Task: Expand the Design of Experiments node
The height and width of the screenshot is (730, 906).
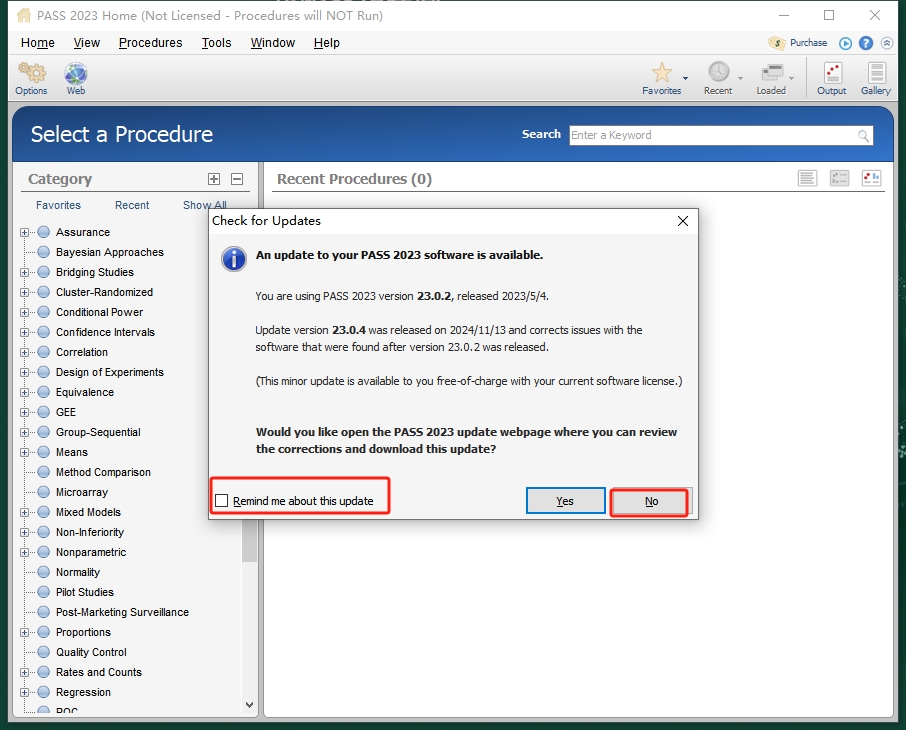Action: pos(24,372)
